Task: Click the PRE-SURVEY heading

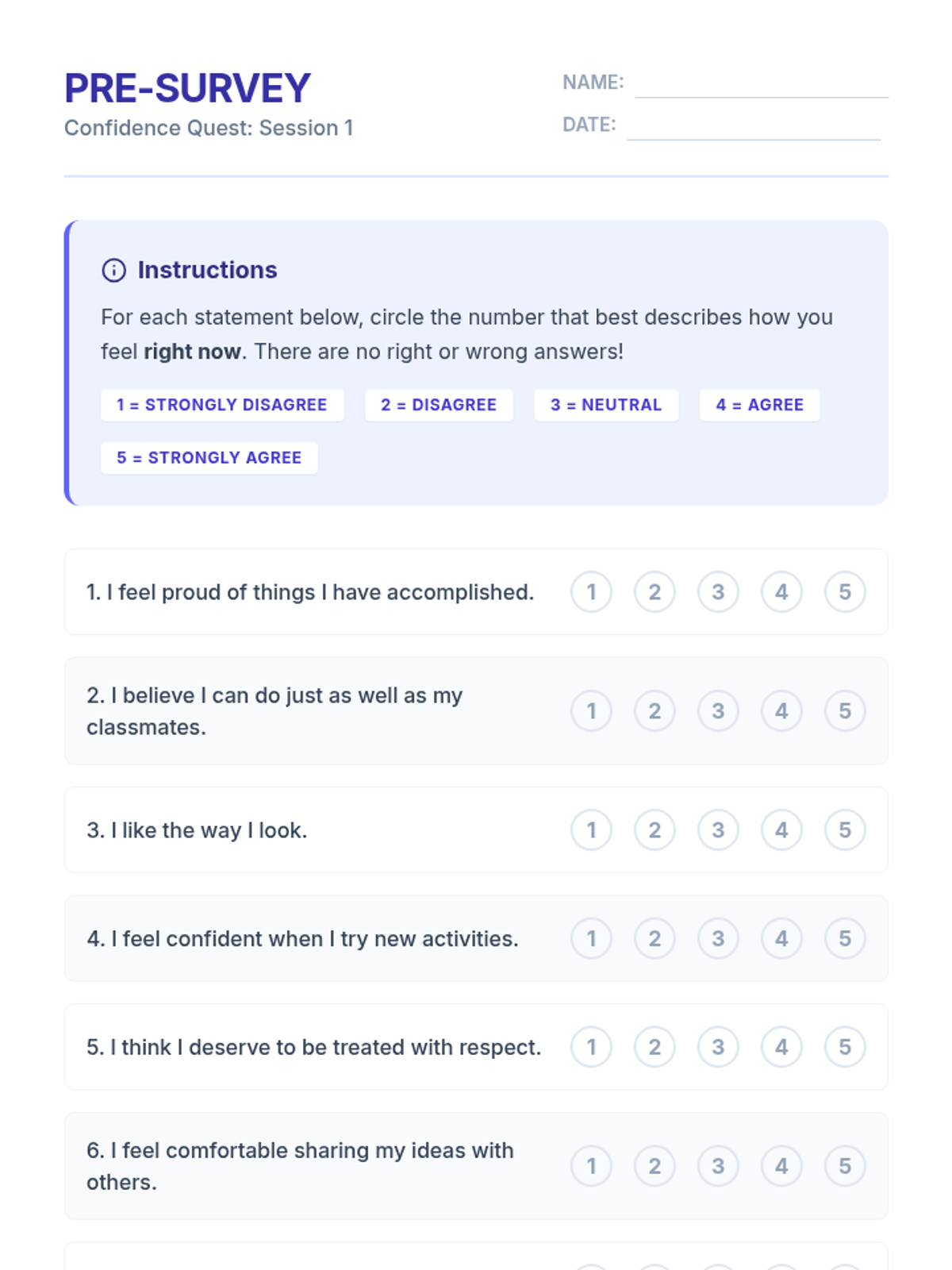Action: [x=187, y=88]
